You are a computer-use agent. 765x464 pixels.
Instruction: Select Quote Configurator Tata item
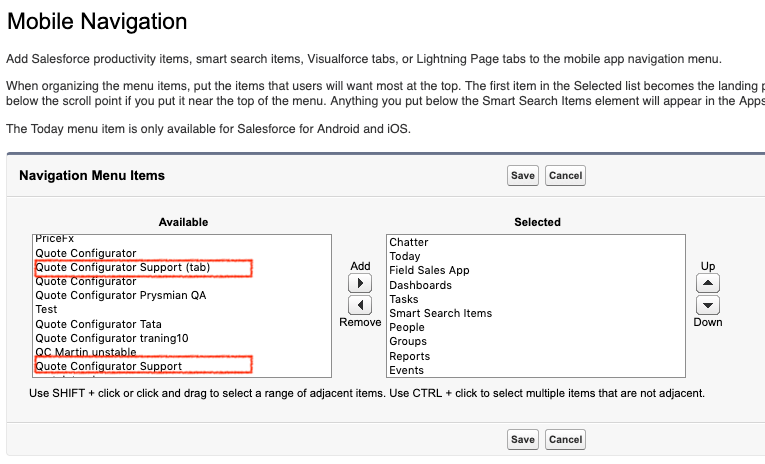(182, 324)
